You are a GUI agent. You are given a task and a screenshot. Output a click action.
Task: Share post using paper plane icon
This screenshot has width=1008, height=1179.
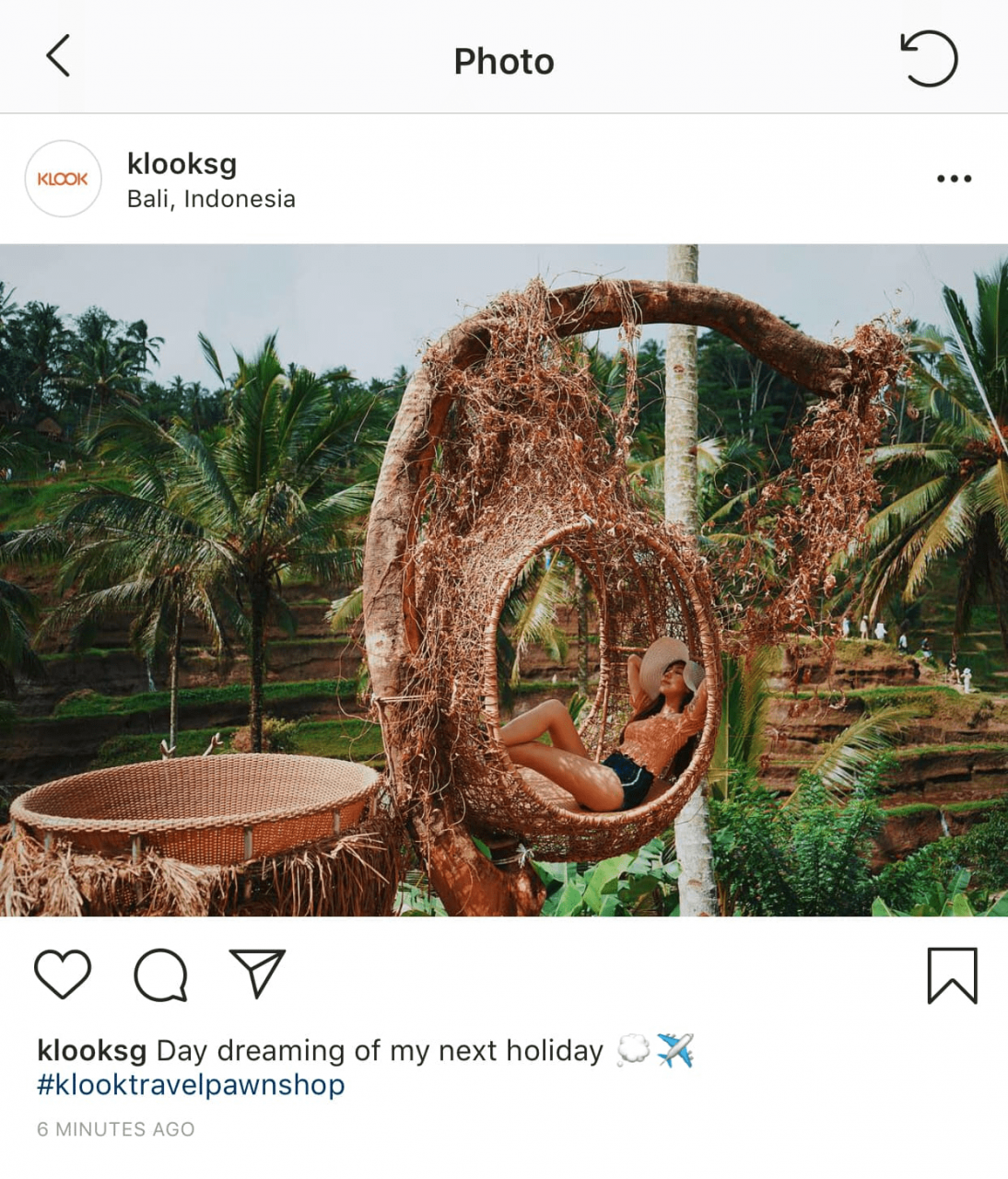point(257,974)
